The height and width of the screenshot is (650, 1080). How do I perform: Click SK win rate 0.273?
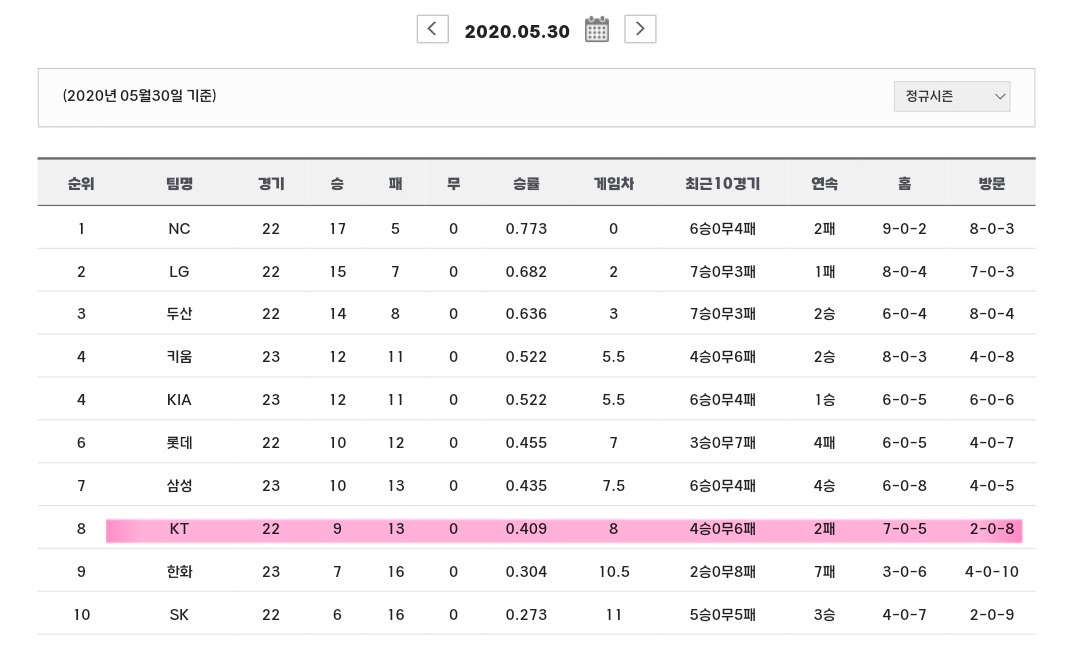[x=526, y=615]
